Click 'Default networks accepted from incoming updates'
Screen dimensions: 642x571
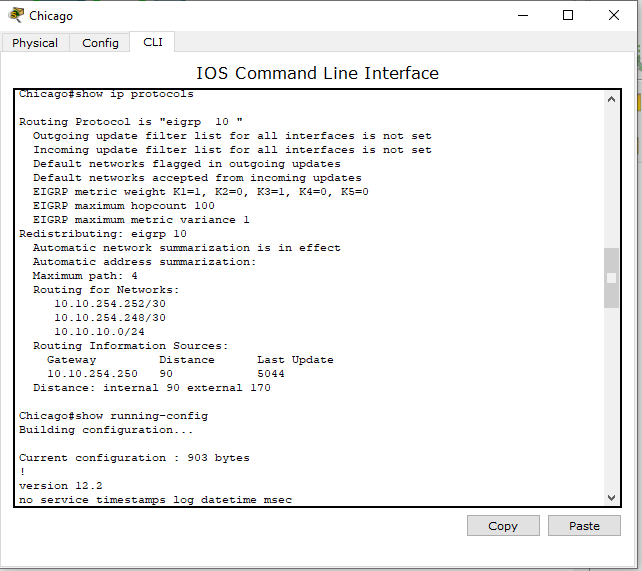click(x=197, y=178)
